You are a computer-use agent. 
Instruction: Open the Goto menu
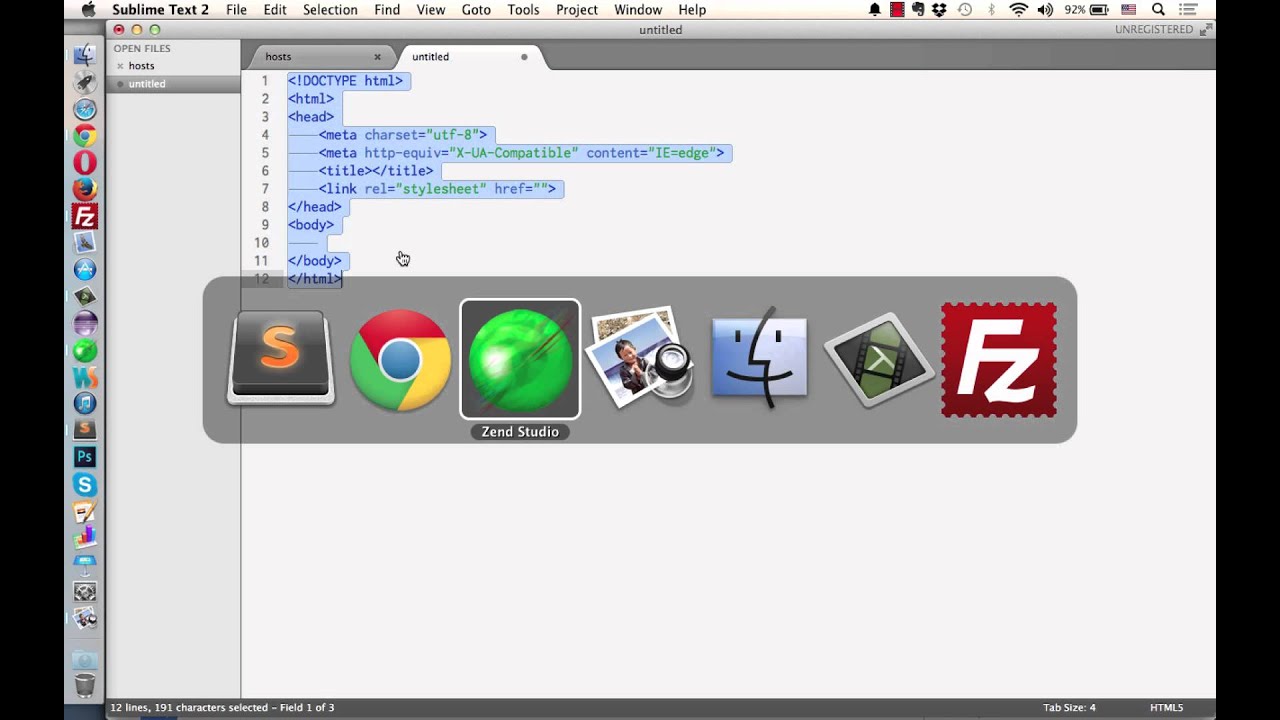[476, 9]
